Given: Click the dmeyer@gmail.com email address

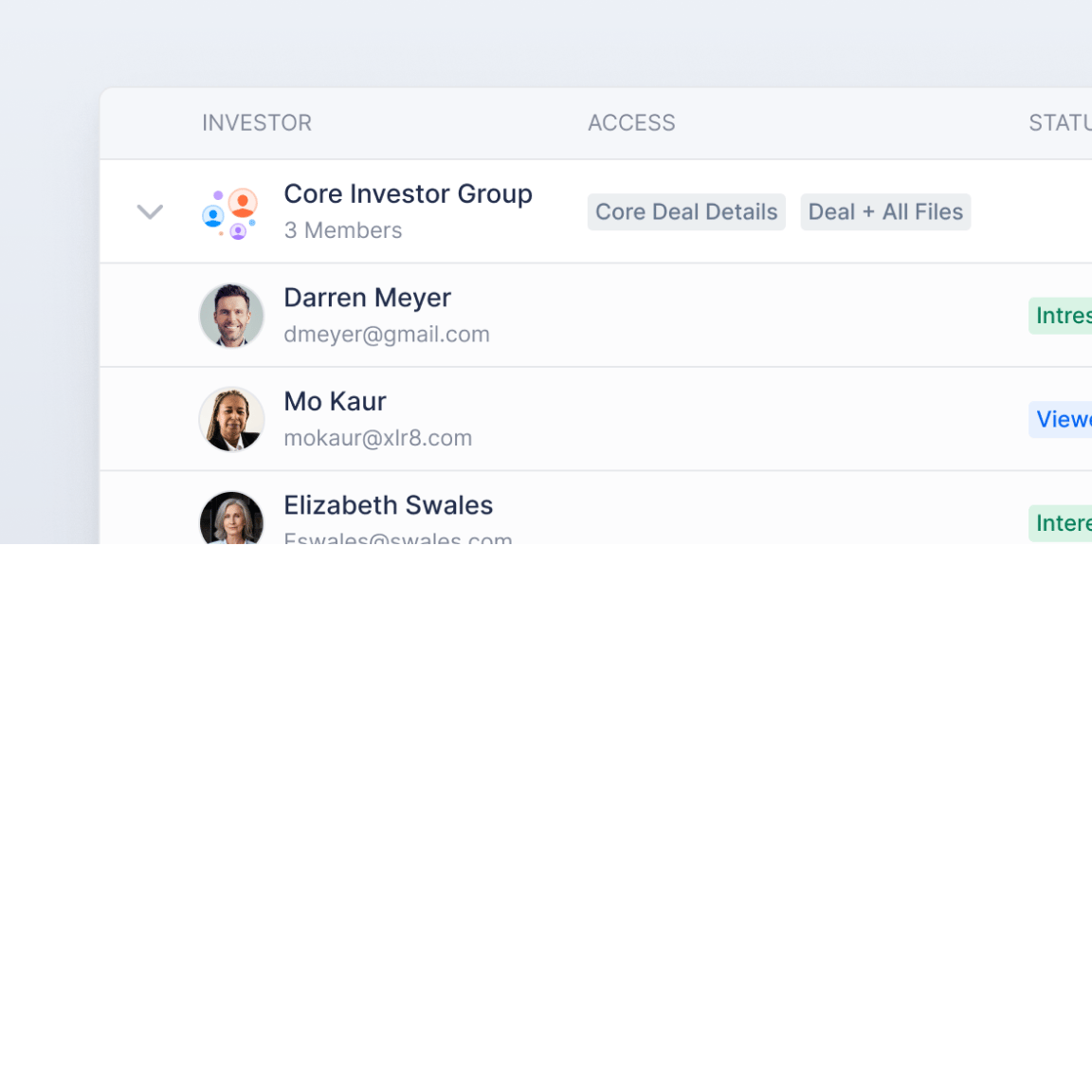Looking at the screenshot, I should click(x=387, y=335).
